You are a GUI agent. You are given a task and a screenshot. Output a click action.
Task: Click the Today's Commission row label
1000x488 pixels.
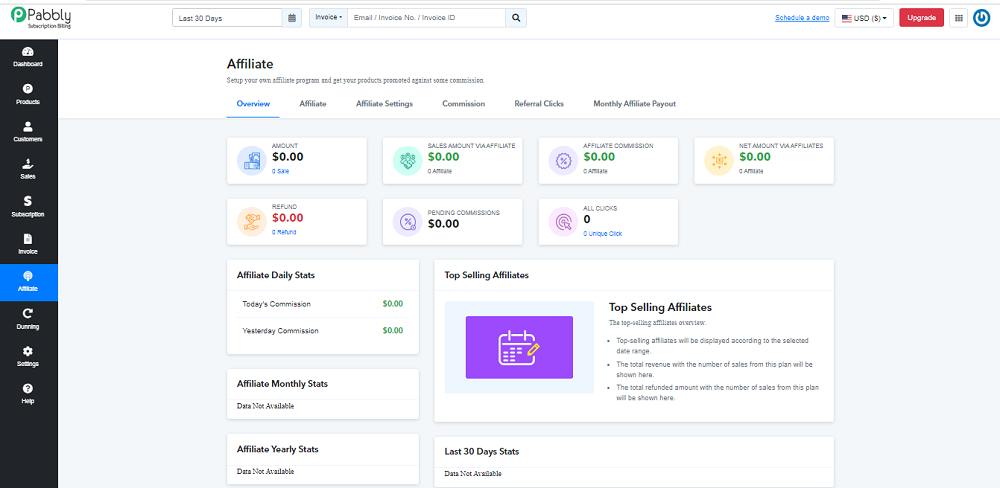point(277,304)
